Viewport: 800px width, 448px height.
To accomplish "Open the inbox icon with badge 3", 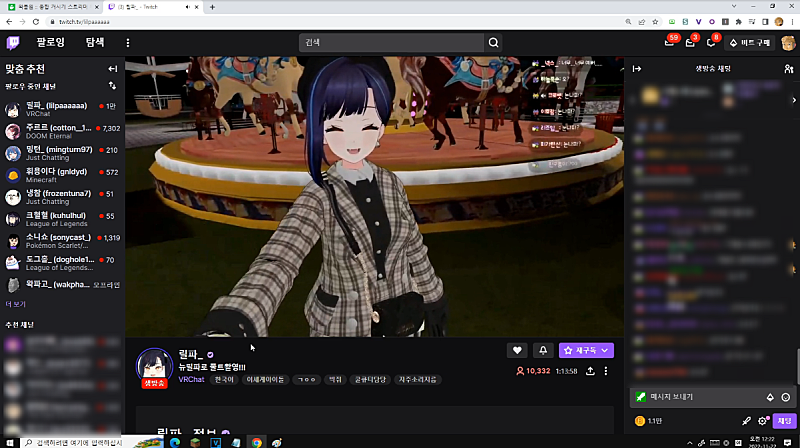I will tap(690, 43).
